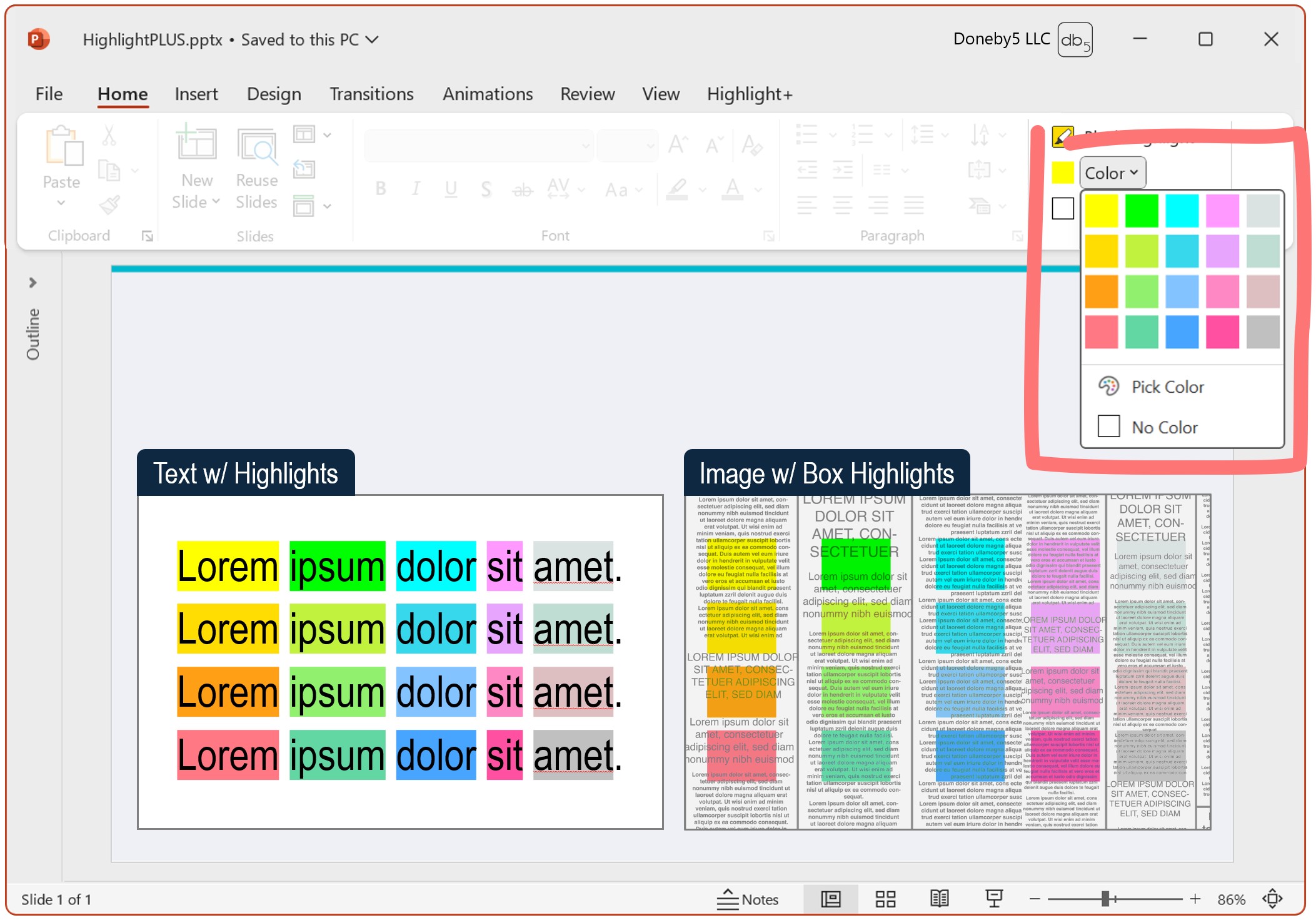Switch to Normal view
This screenshot has height=920, width=1316.
point(830,899)
